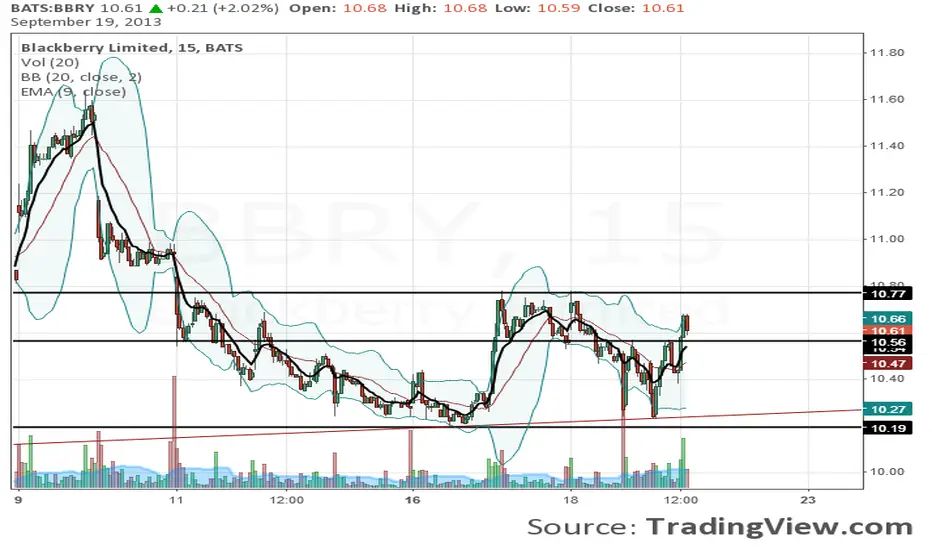
Task: Select the BB (20, close, 2) indicator label
Action: (81, 77)
